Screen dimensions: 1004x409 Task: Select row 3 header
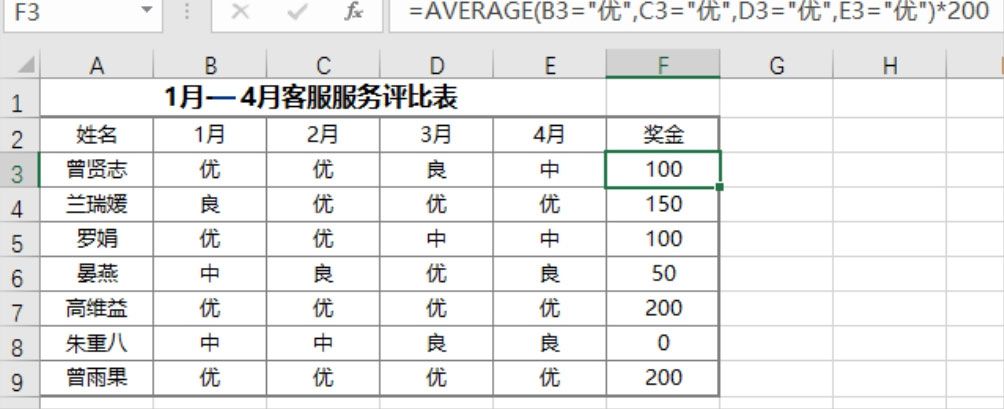(19, 171)
